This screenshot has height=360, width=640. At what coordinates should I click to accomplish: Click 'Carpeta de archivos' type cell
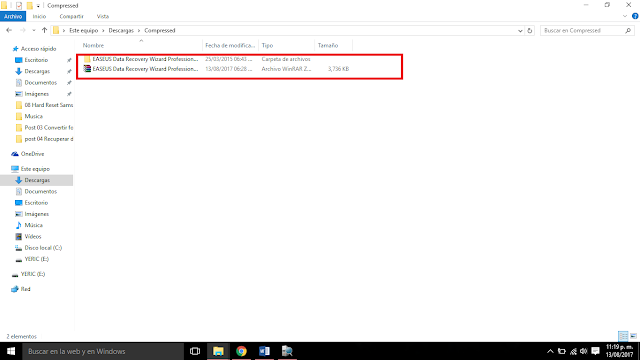point(286,59)
